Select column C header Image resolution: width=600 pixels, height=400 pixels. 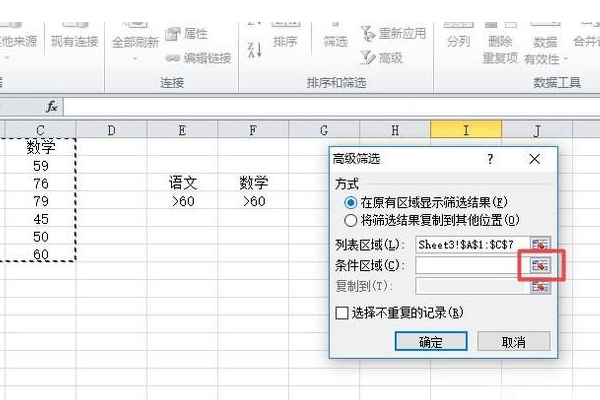41,130
